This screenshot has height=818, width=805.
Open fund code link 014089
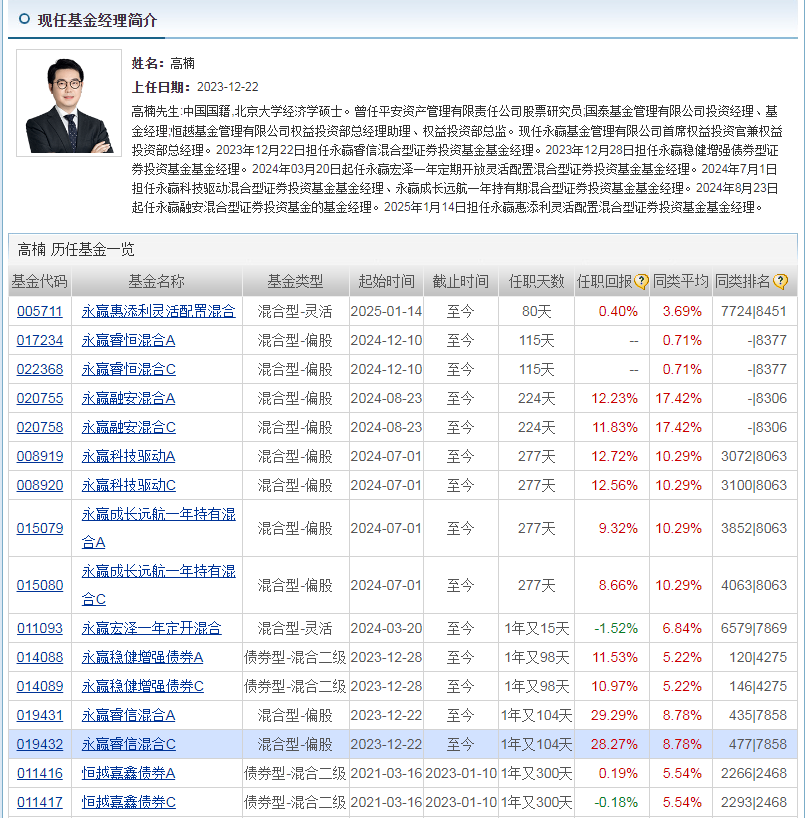pyautogui.click(x=40, y=686)
